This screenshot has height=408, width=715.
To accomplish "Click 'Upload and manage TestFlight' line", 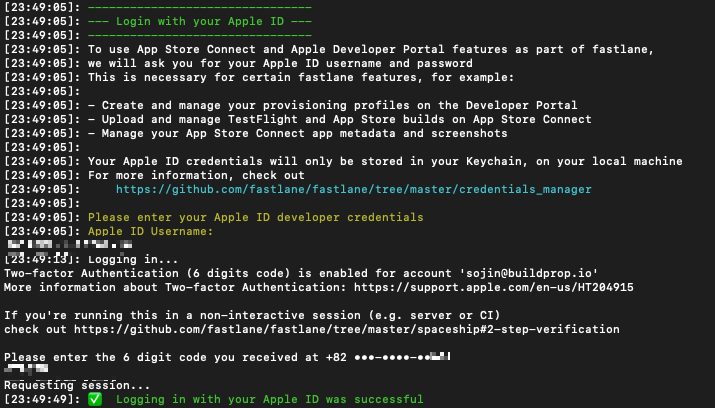I will pyautogui.click(x=340, y=119).
